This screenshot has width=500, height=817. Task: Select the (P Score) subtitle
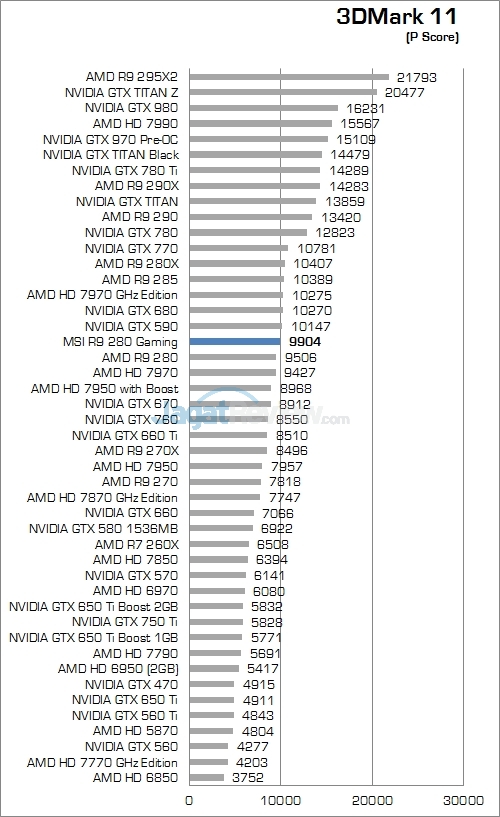click(x=432, y=37)
